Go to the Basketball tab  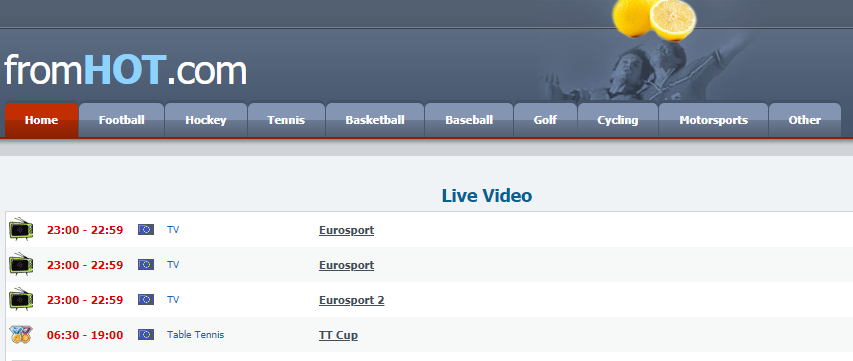click(375, 120)
